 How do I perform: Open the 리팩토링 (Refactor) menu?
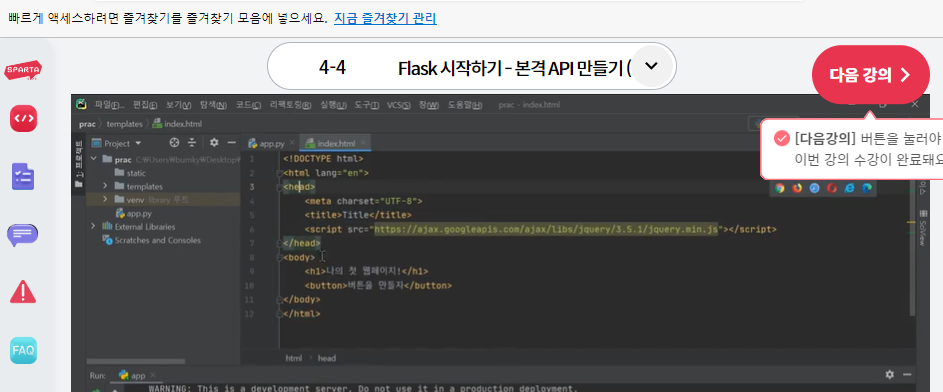click(290, 105)
